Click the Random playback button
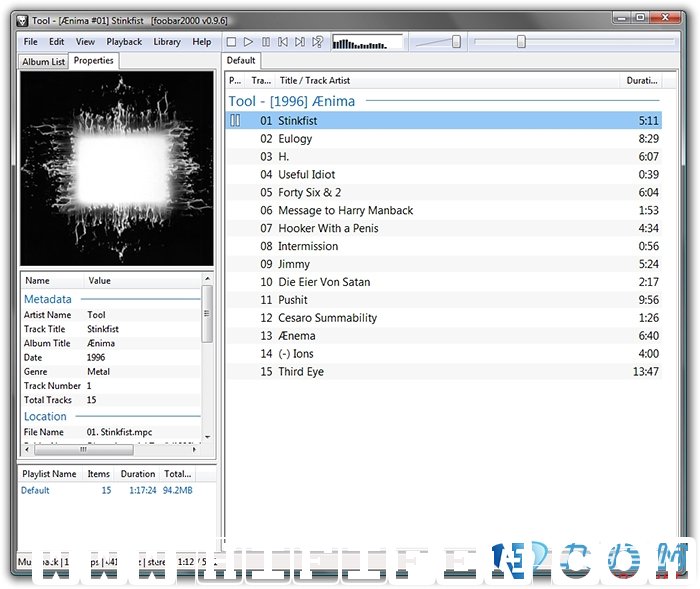Image resolution: width=700 pixels, height=589 pixels. point(317,42)
